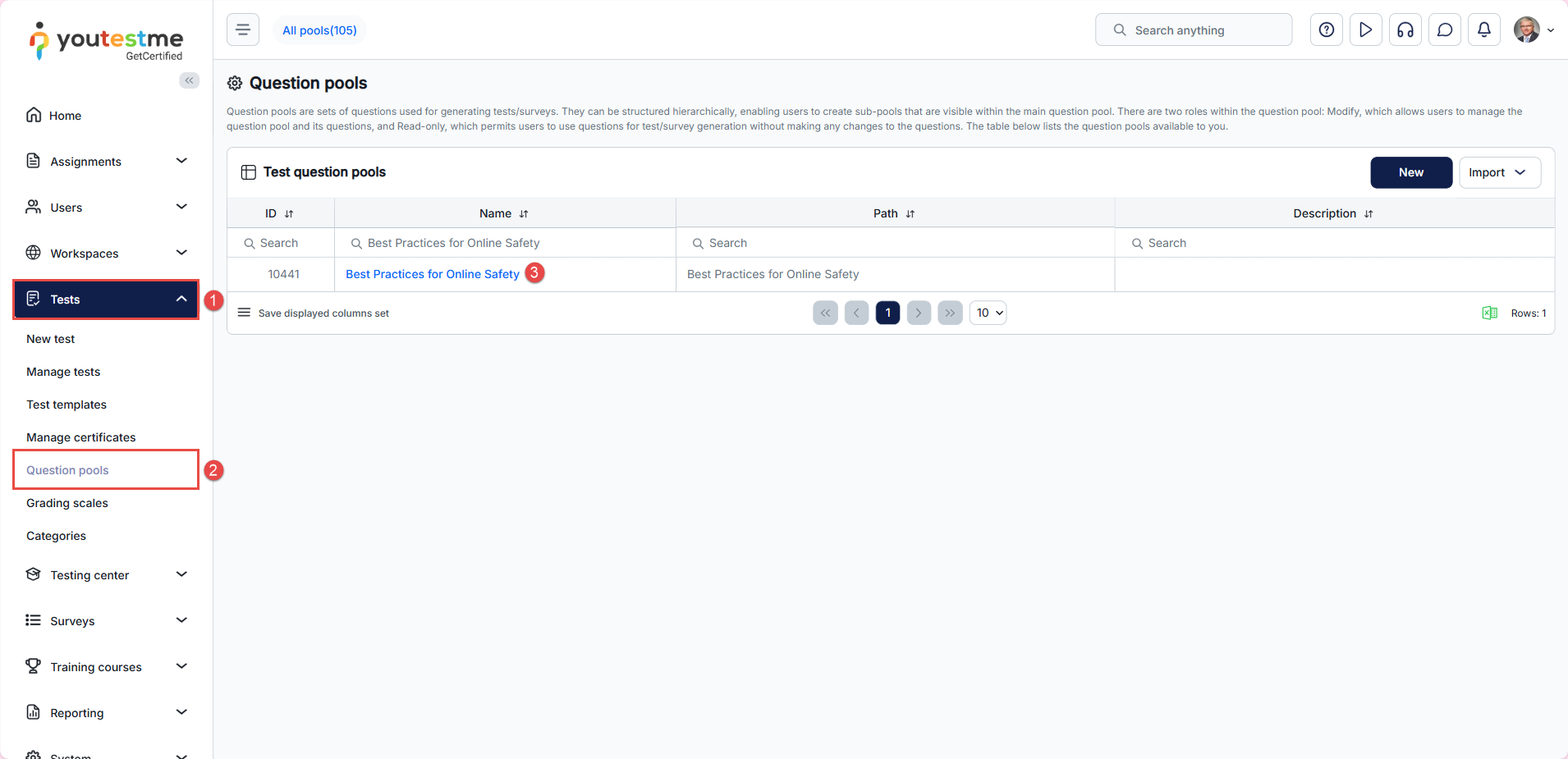Screen dimensions: 1568x759
Task: Click the New button
Action: click(x=1411, y=172)
